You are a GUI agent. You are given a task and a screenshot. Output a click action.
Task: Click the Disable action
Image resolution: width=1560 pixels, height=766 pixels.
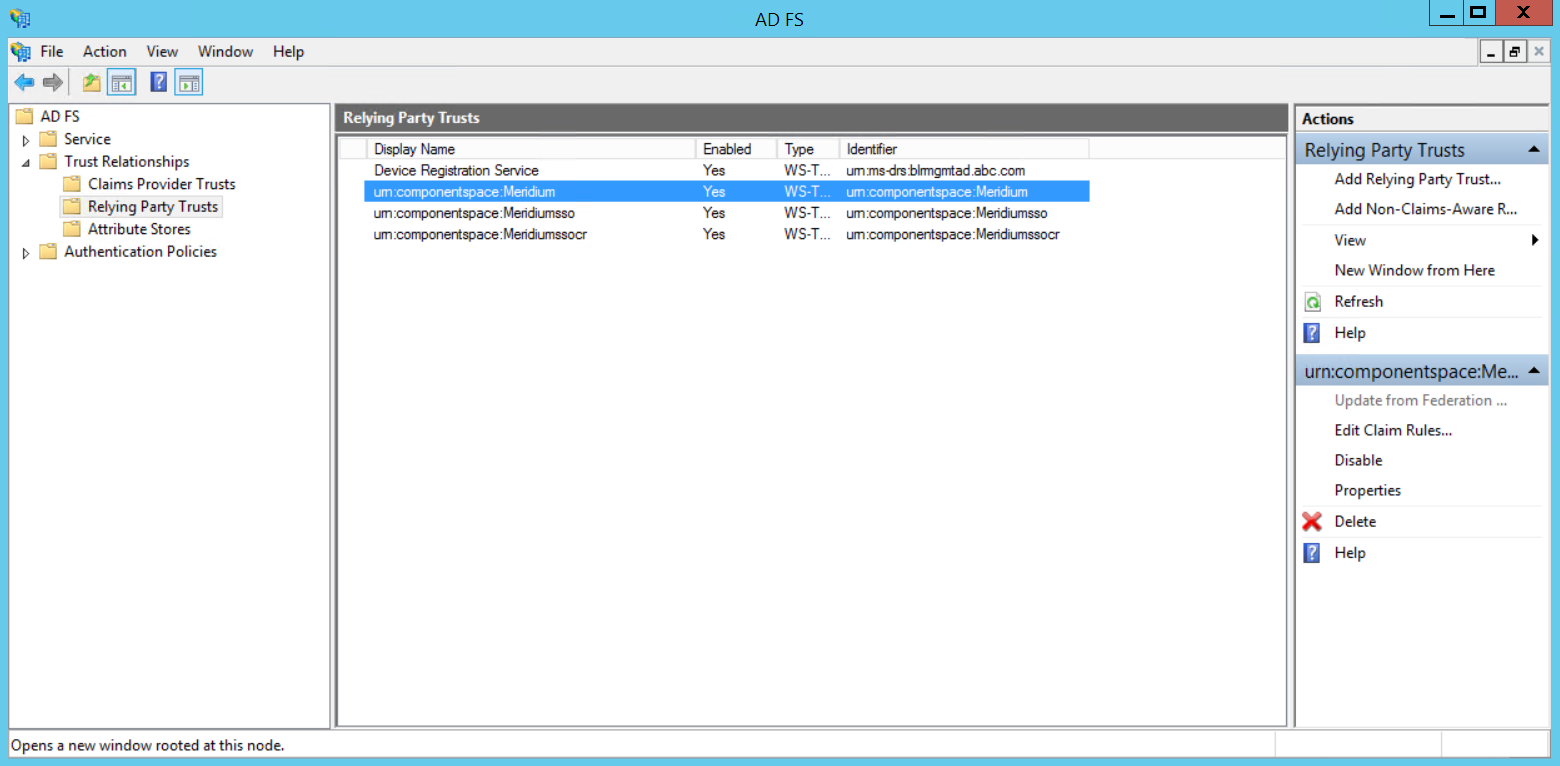[1358, 460]
